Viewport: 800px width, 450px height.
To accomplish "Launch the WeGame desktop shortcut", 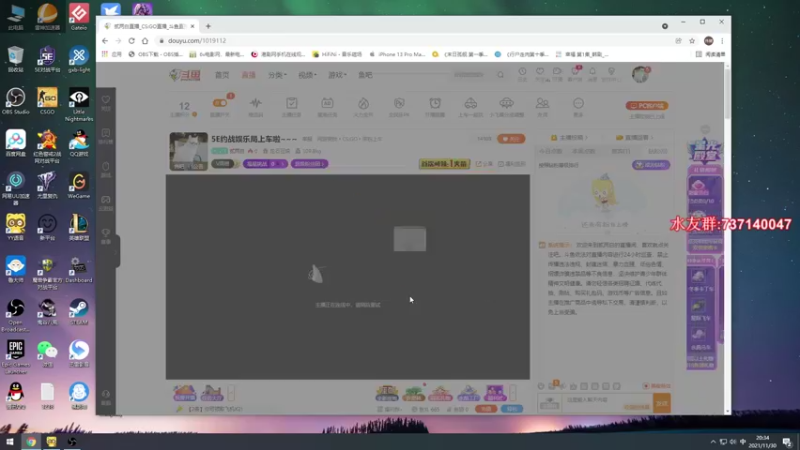I will click(79, 185).
